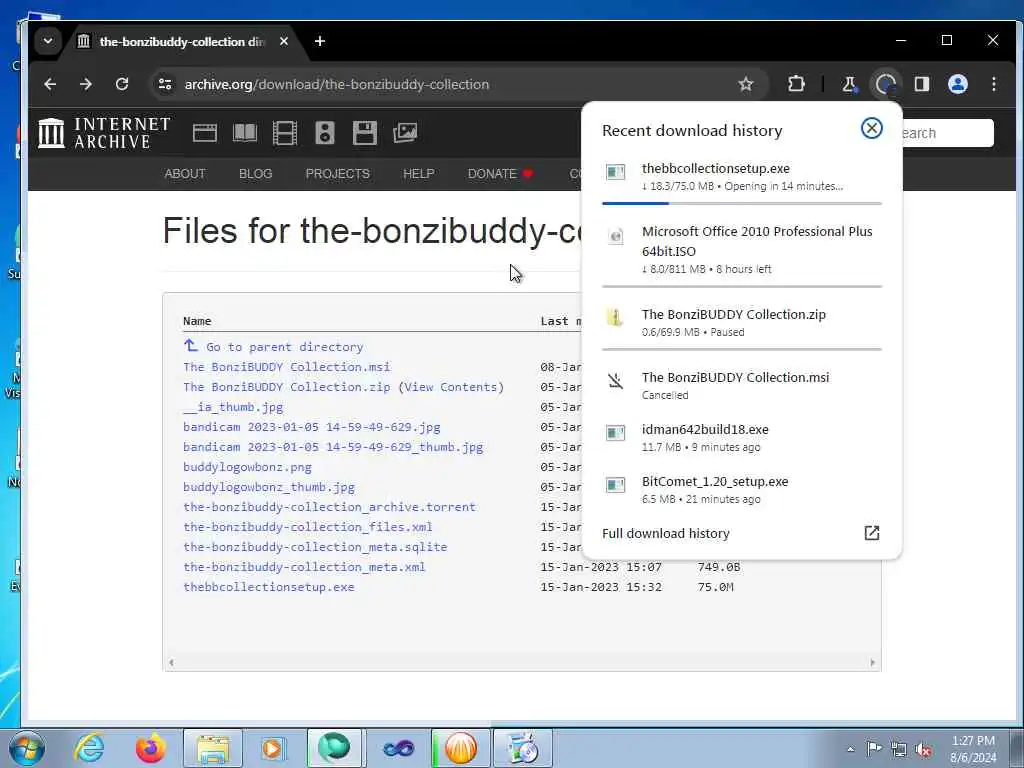Select thebbcollectionsetup.exe download entry

click(x=741, y=176)
